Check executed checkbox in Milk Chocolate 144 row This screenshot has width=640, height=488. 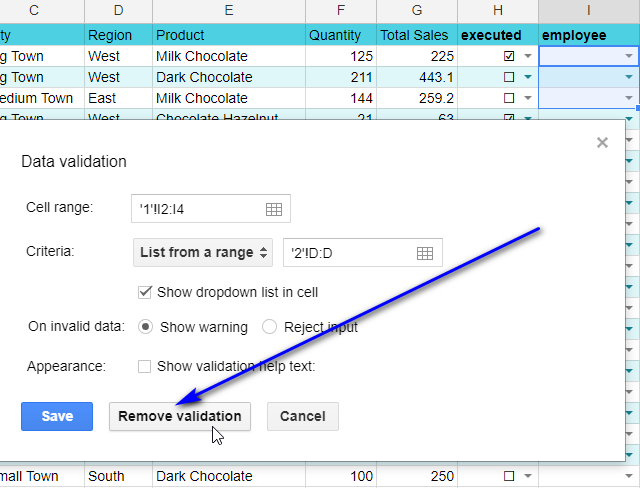pos(509,98)
